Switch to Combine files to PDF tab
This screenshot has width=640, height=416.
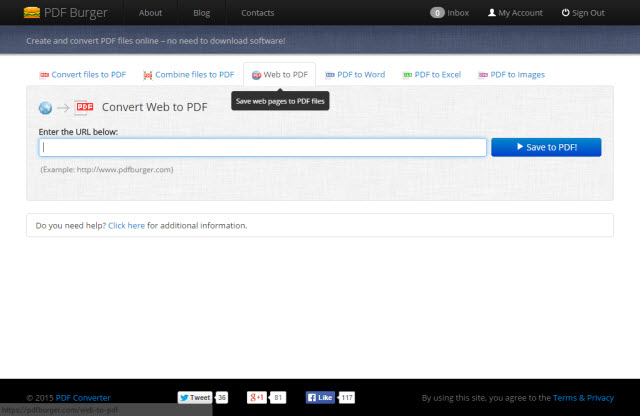point(195,75)
